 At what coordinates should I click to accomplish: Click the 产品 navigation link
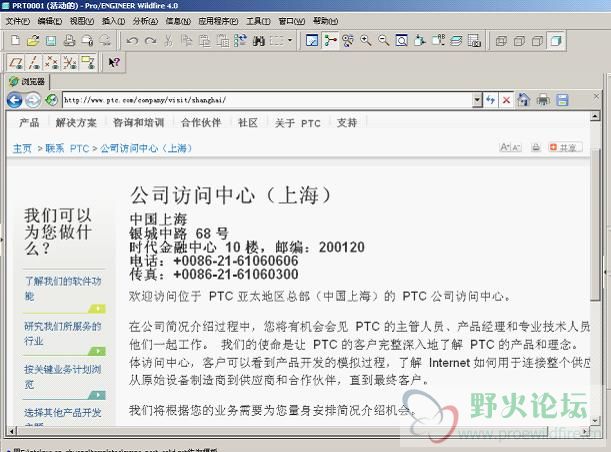pyautogui.click(x=29, y=123)
